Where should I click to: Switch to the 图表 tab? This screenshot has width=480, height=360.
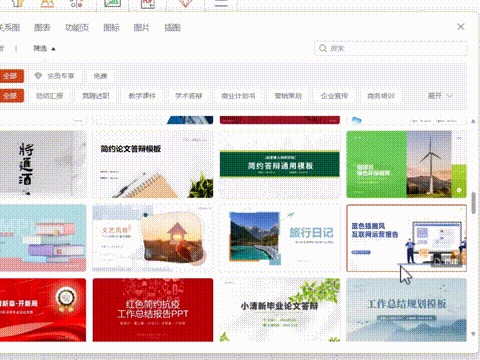coord(42,27)
